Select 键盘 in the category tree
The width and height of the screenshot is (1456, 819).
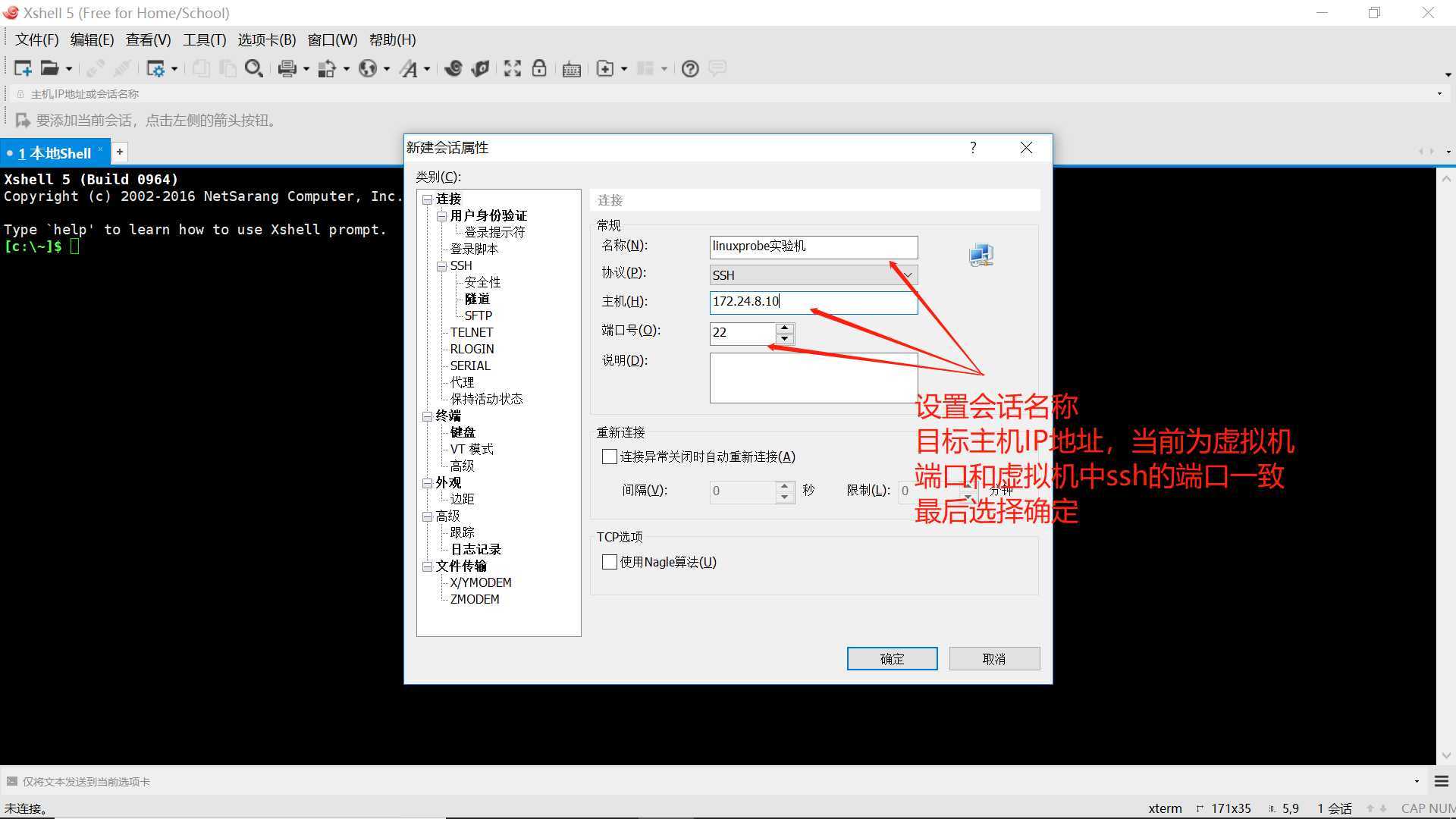tap(463, 433)
